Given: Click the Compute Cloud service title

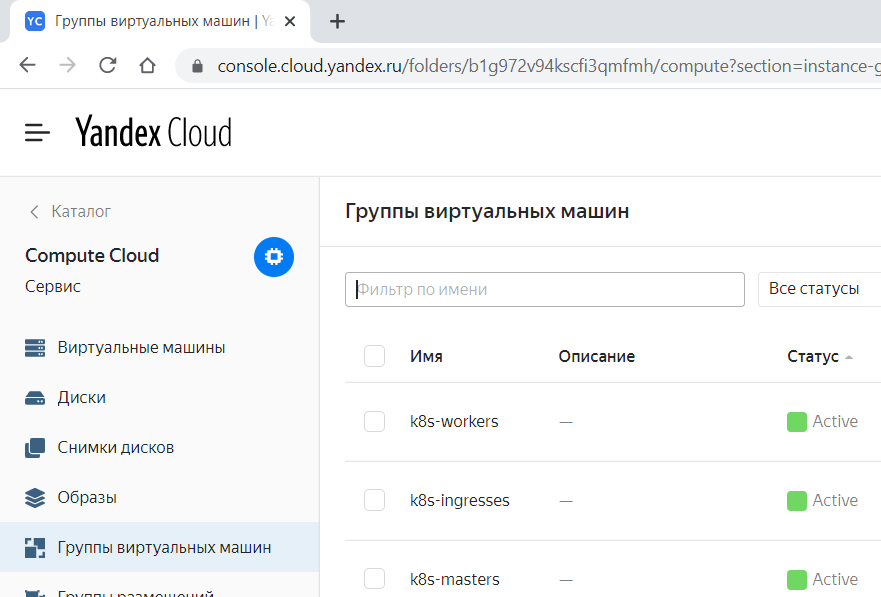Looking at the screenshot, I should [x=92, y=256].
